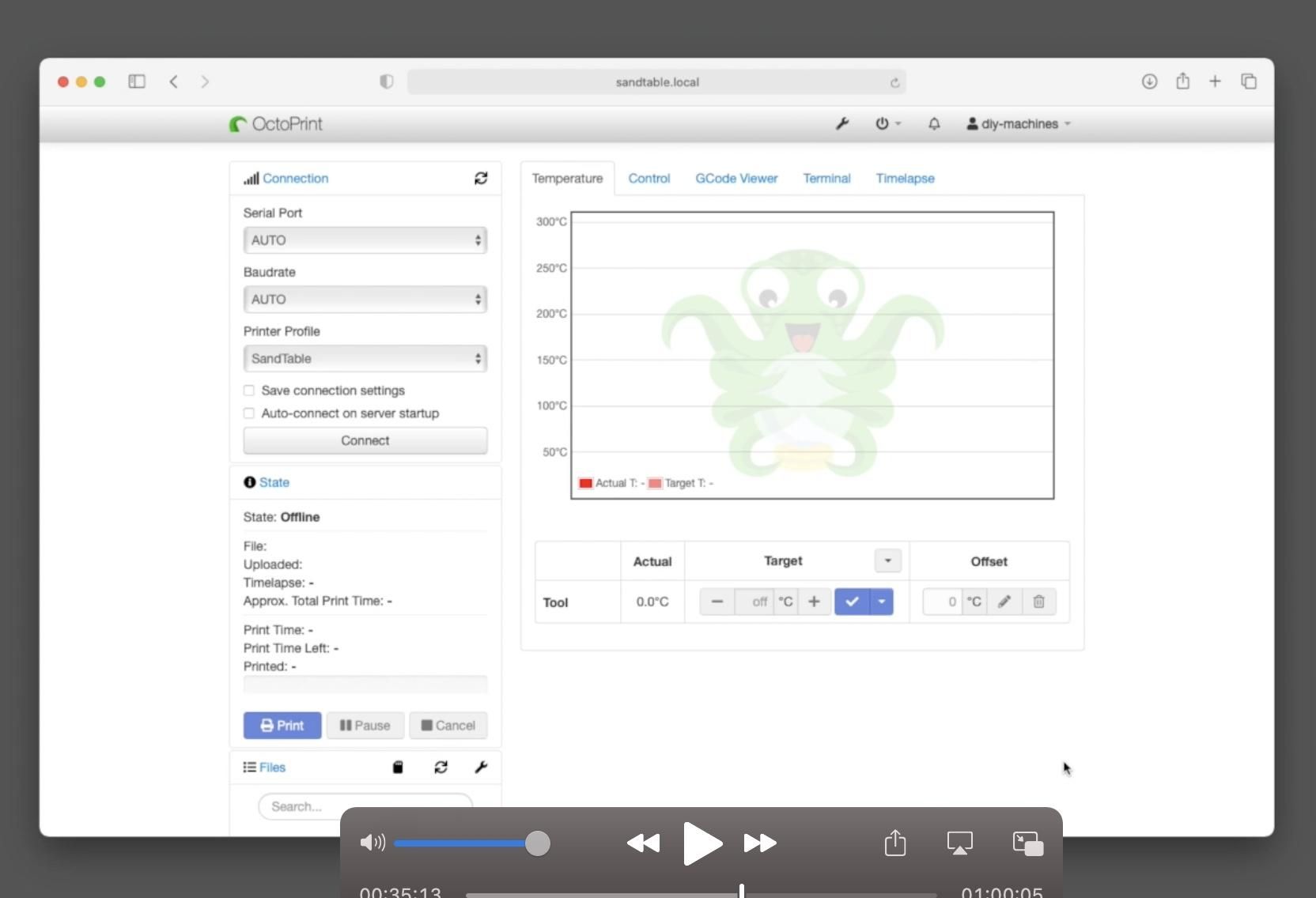Open the system power menu icon
1316x898 pixels.
coord(887,123)
